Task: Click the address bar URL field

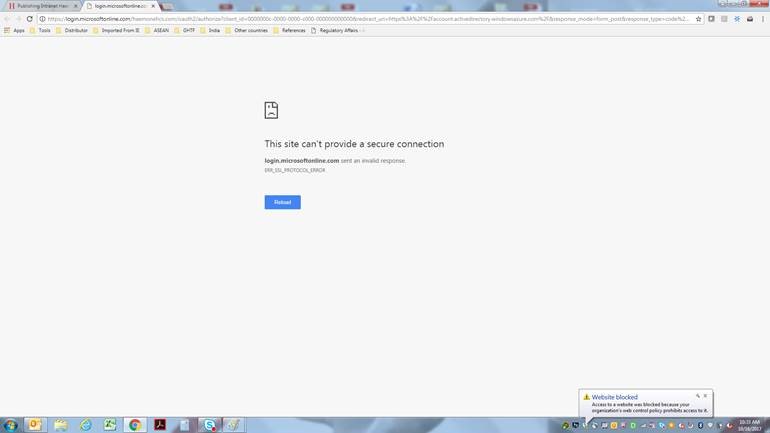Action: [368, 19]
